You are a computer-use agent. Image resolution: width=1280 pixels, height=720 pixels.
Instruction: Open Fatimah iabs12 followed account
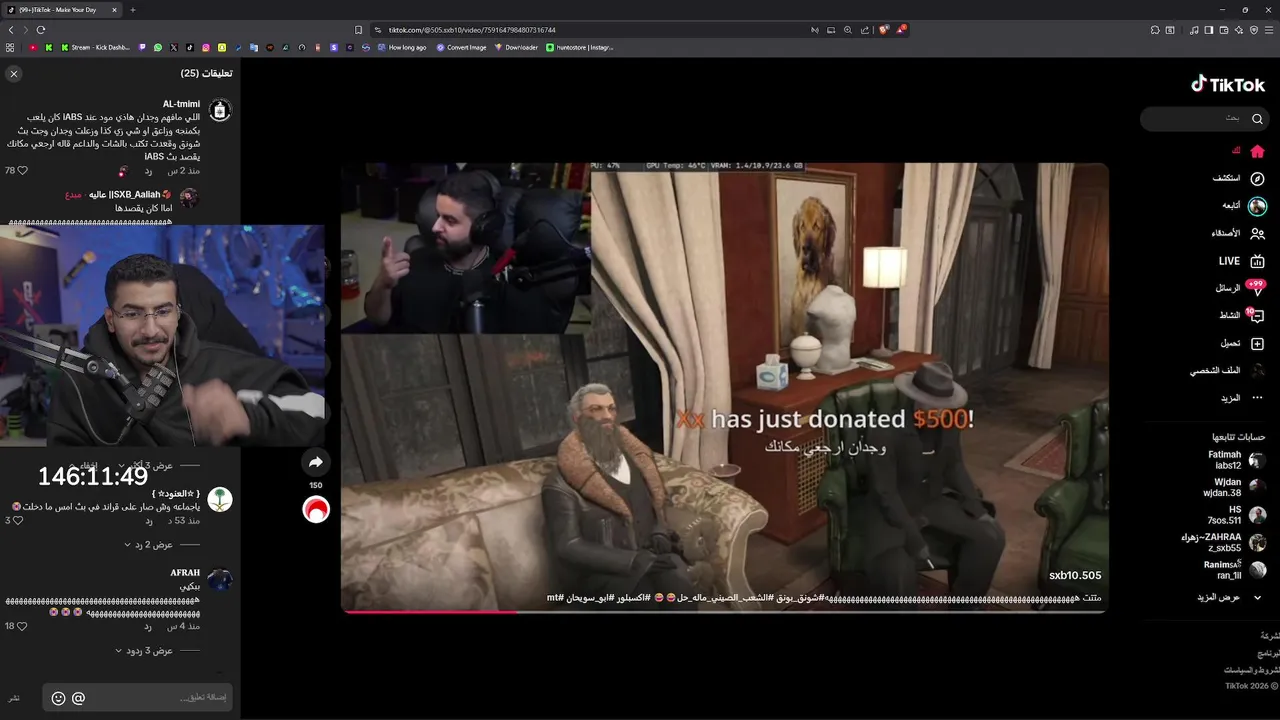click(x=1236, y=460)
